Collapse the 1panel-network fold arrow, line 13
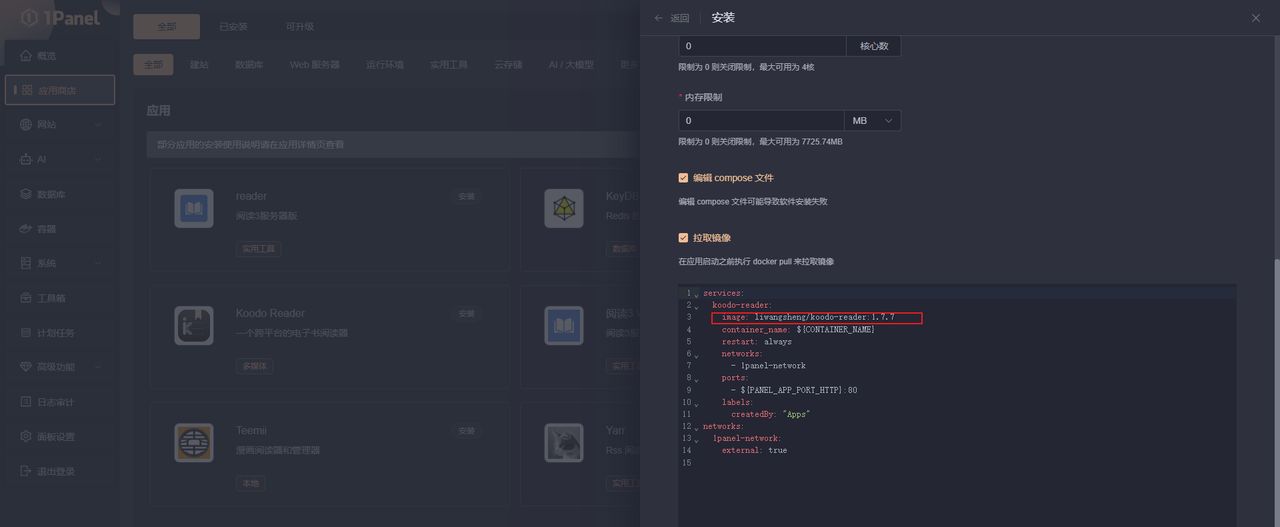This screenshot has width=1280, height=527. coord(697,439)
